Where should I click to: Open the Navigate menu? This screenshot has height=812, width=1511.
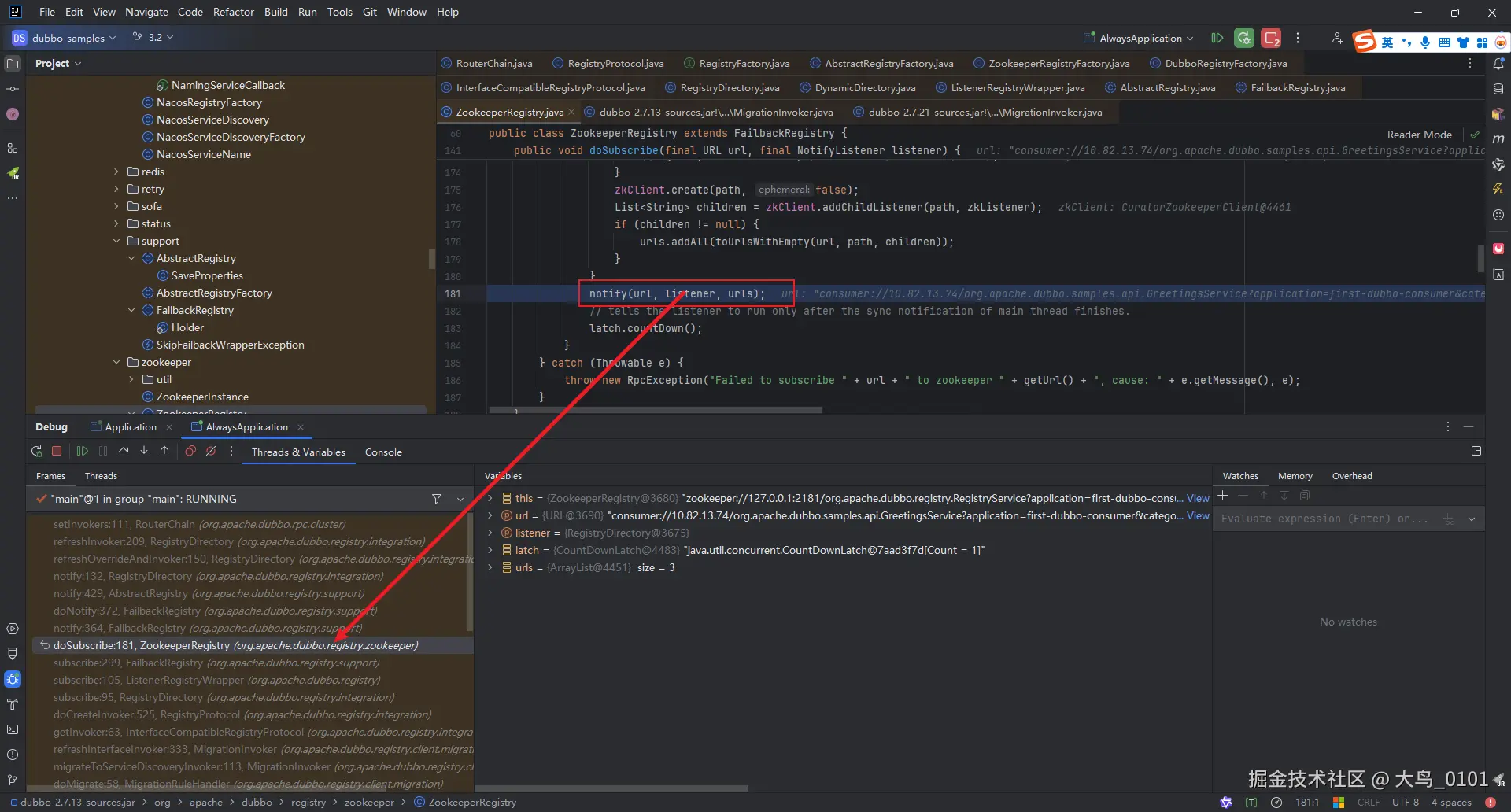(146, 12)
